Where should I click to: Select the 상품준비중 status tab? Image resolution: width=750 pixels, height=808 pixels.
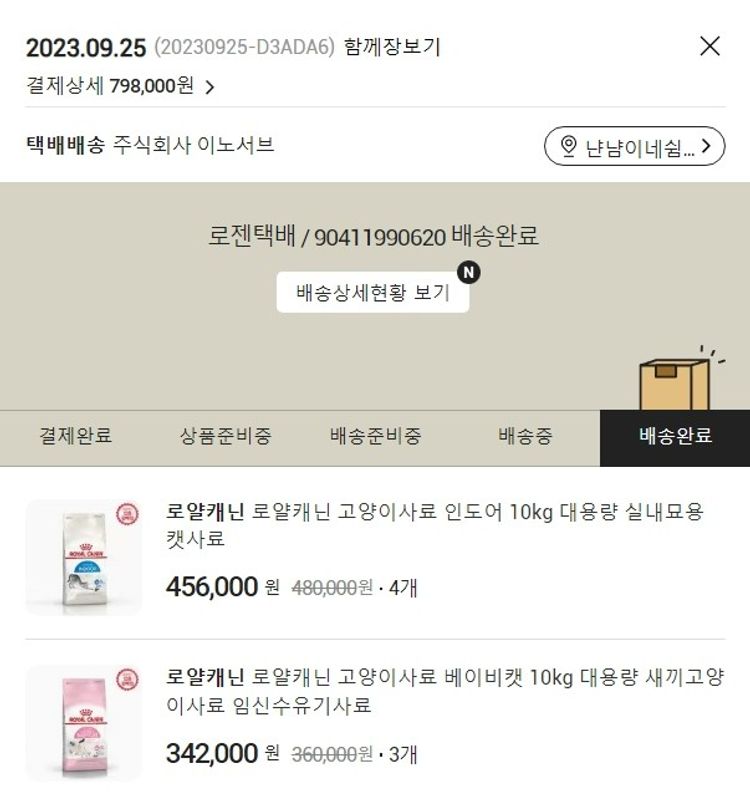pos(225,436)
